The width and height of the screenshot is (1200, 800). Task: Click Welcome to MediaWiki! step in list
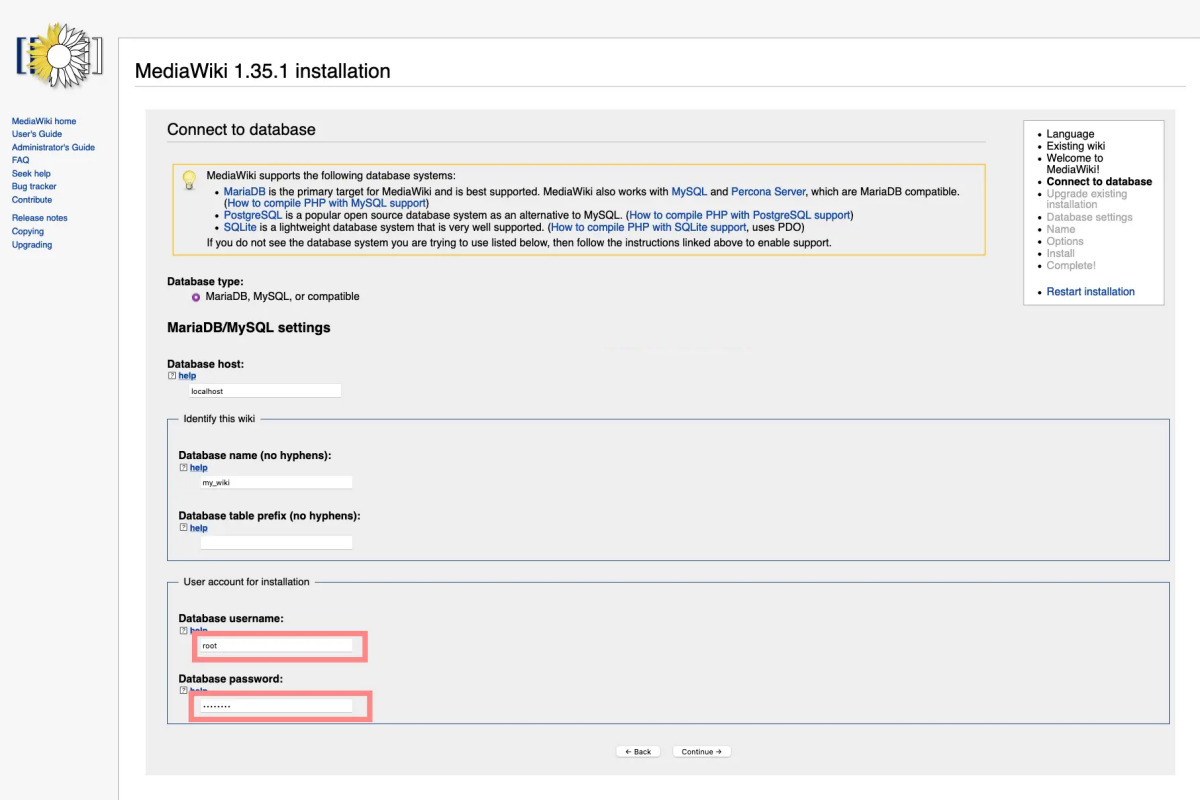point(1075,164)
